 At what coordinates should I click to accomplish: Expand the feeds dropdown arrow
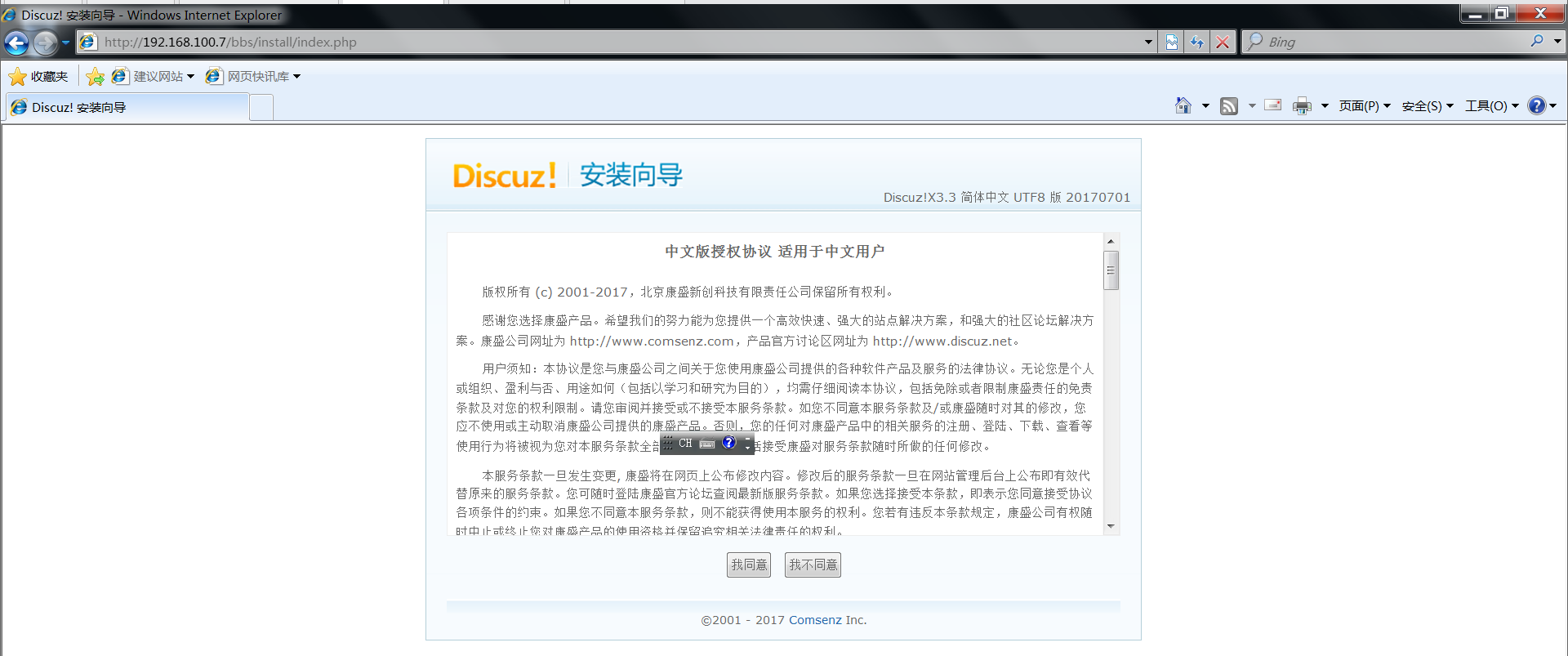point(1252,106)
